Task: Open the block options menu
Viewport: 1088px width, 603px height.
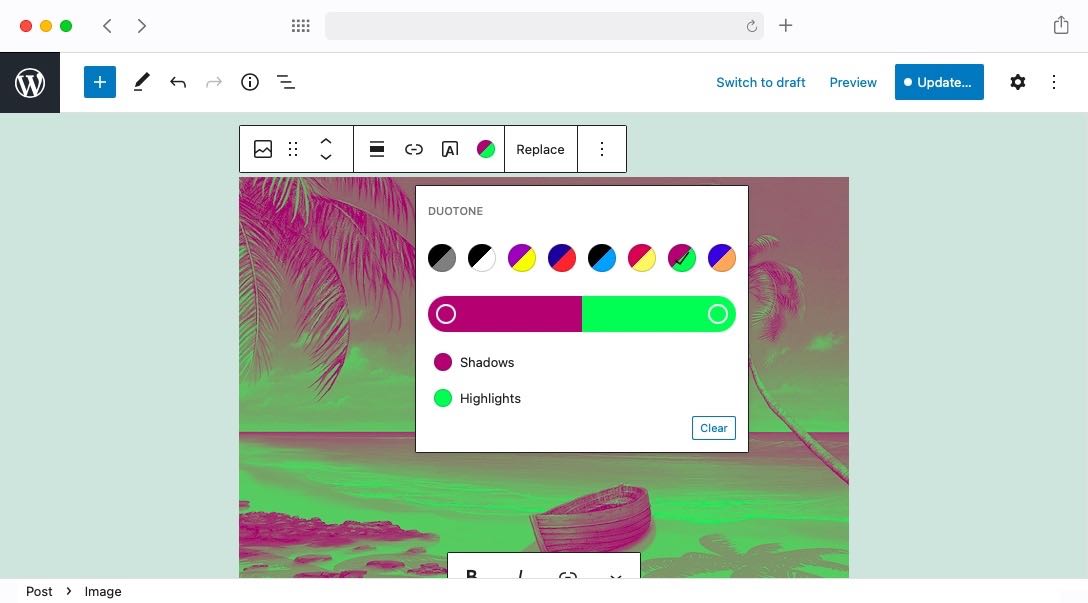Action: [602, 148]
